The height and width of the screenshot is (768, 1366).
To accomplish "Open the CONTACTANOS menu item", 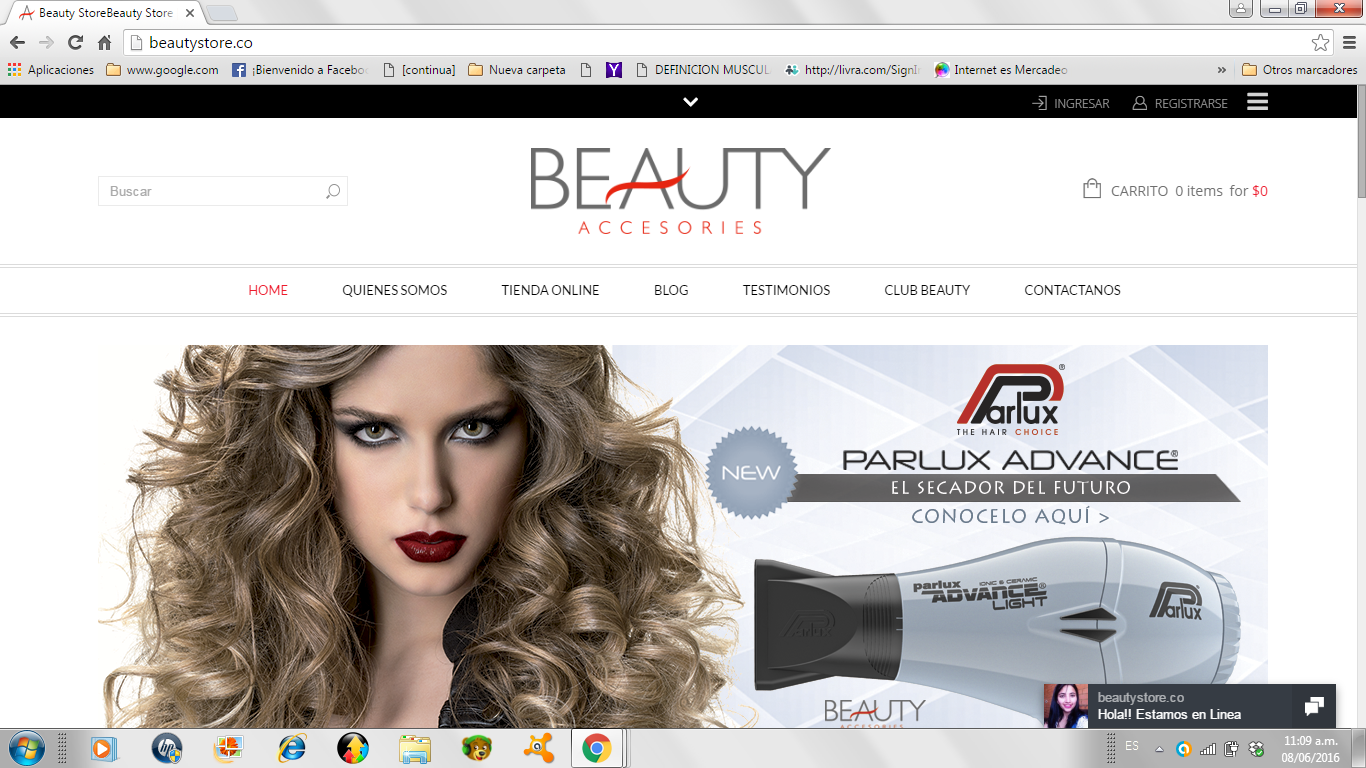I will coord(1072,290).
